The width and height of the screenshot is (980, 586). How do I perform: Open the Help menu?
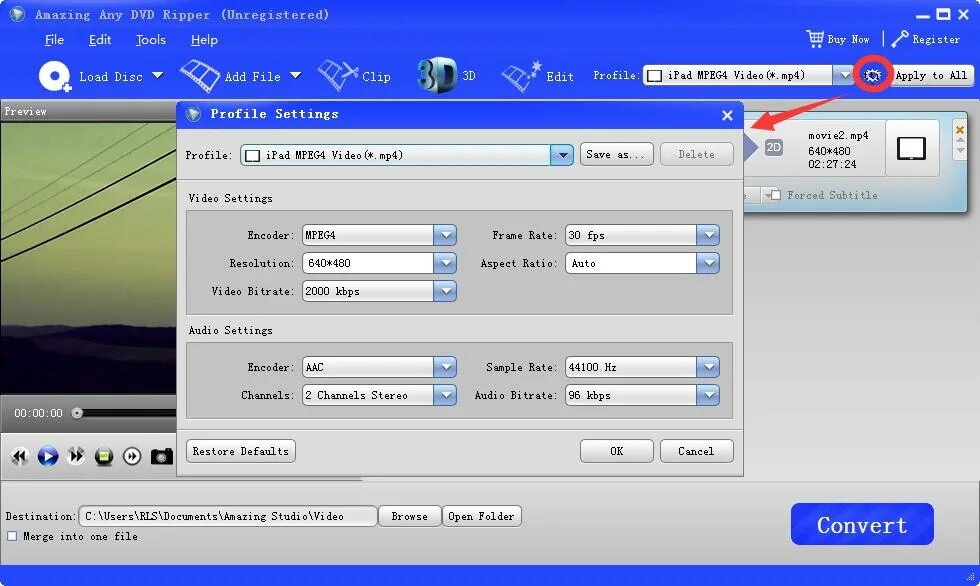(204, 40)
